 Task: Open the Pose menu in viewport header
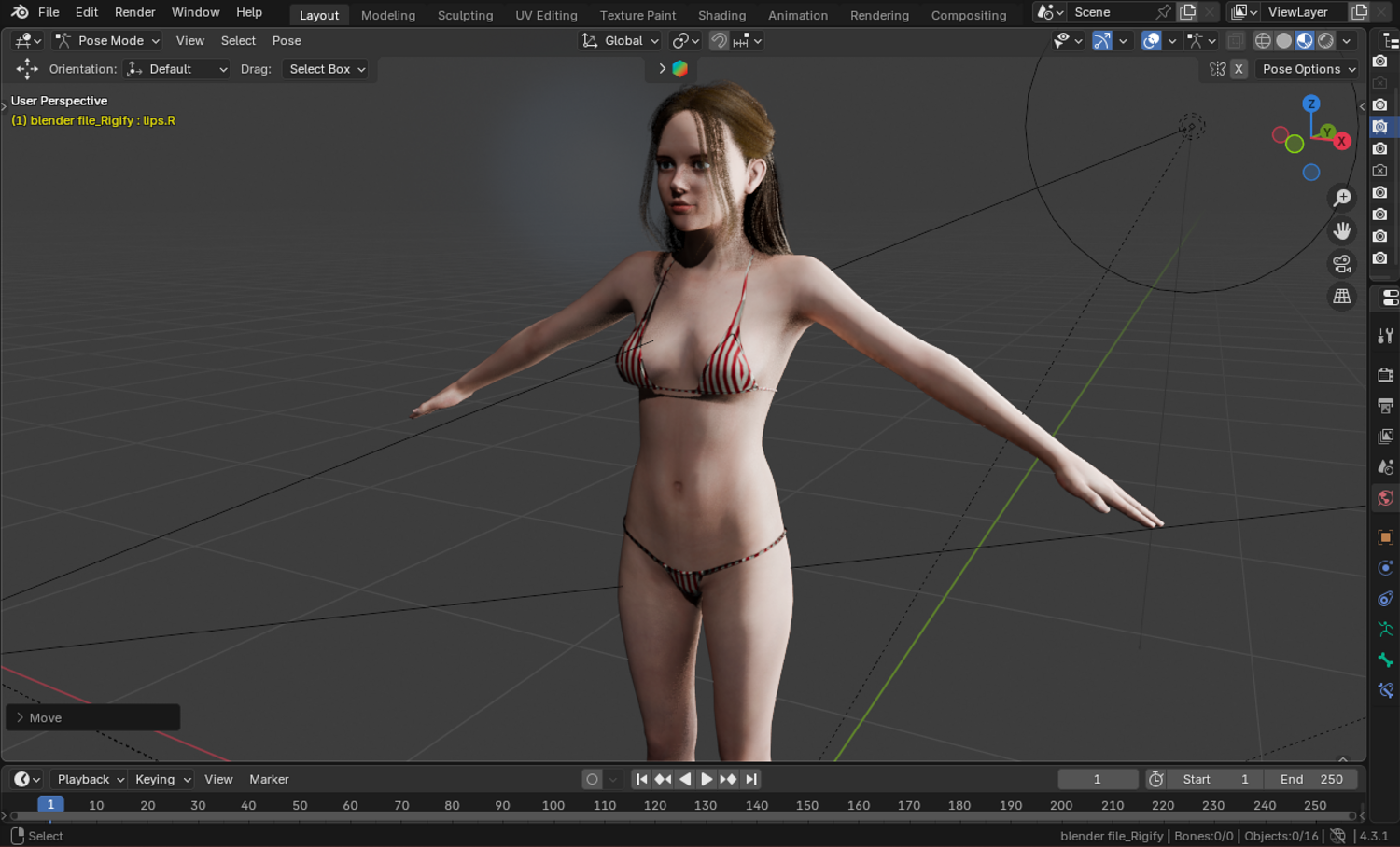(x=287, y=41)
